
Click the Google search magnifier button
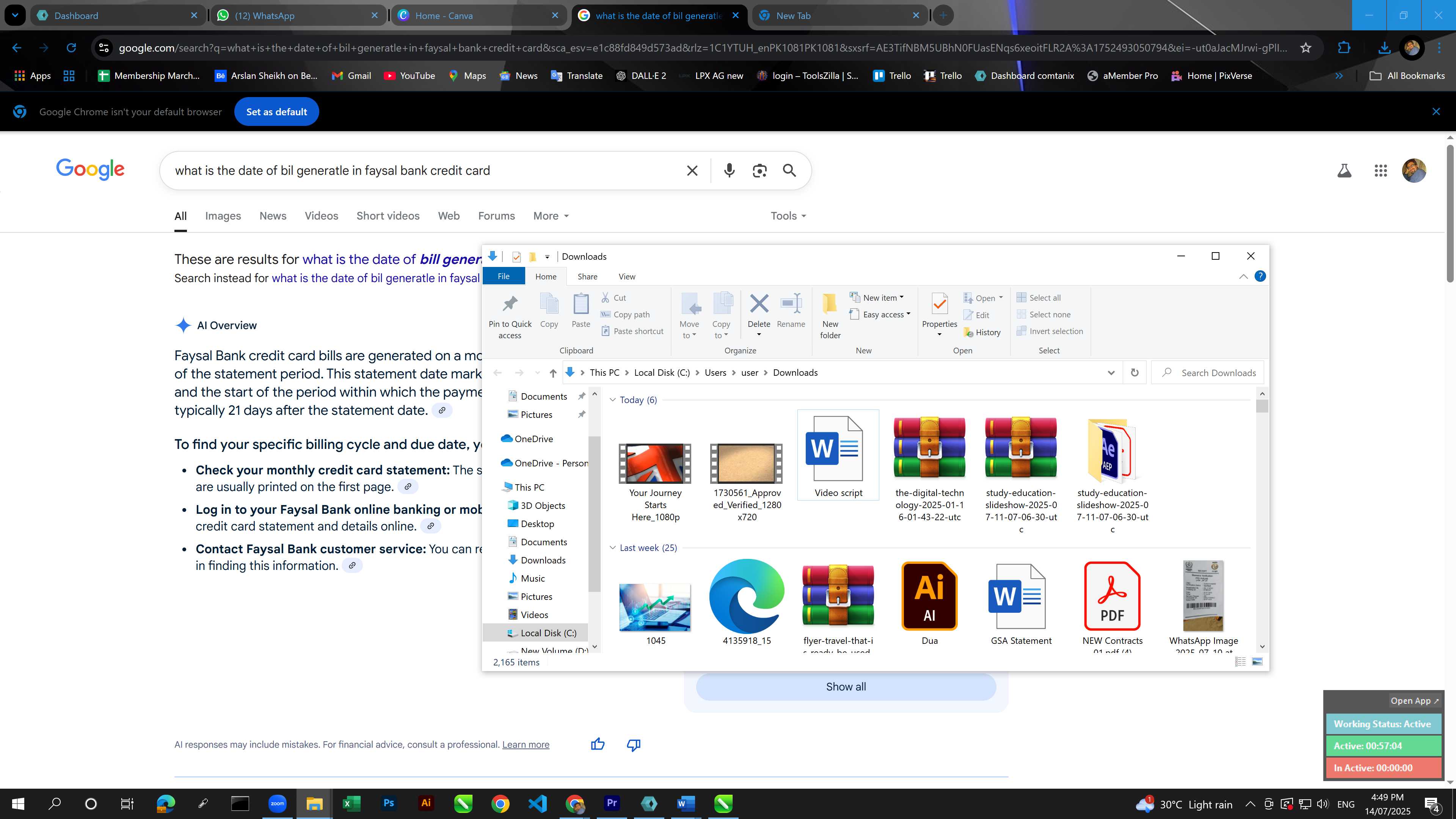click(789, 171)
